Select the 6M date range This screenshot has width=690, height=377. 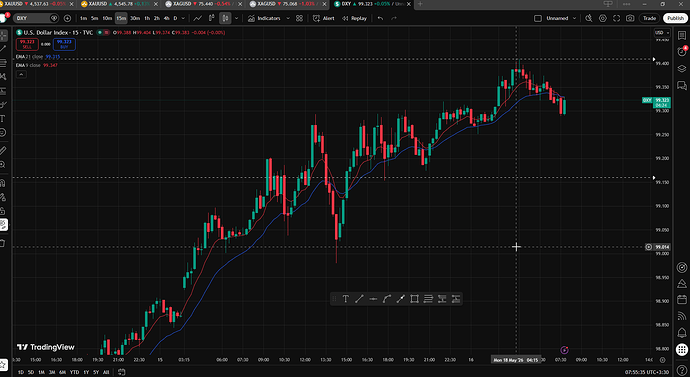pos(62,372)
